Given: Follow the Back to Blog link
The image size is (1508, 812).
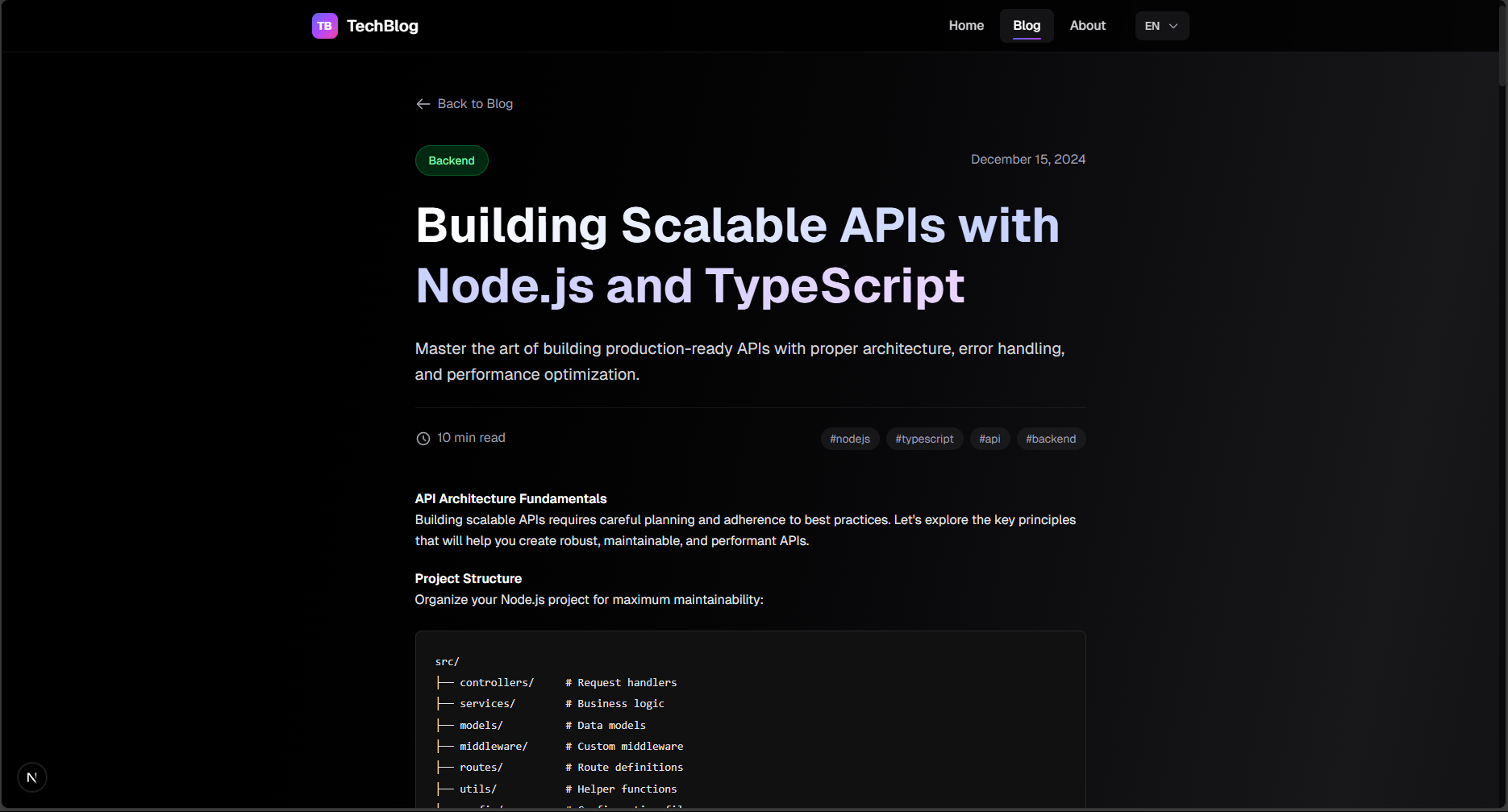Looking at the screenshot, I should (x=475, y=104).
